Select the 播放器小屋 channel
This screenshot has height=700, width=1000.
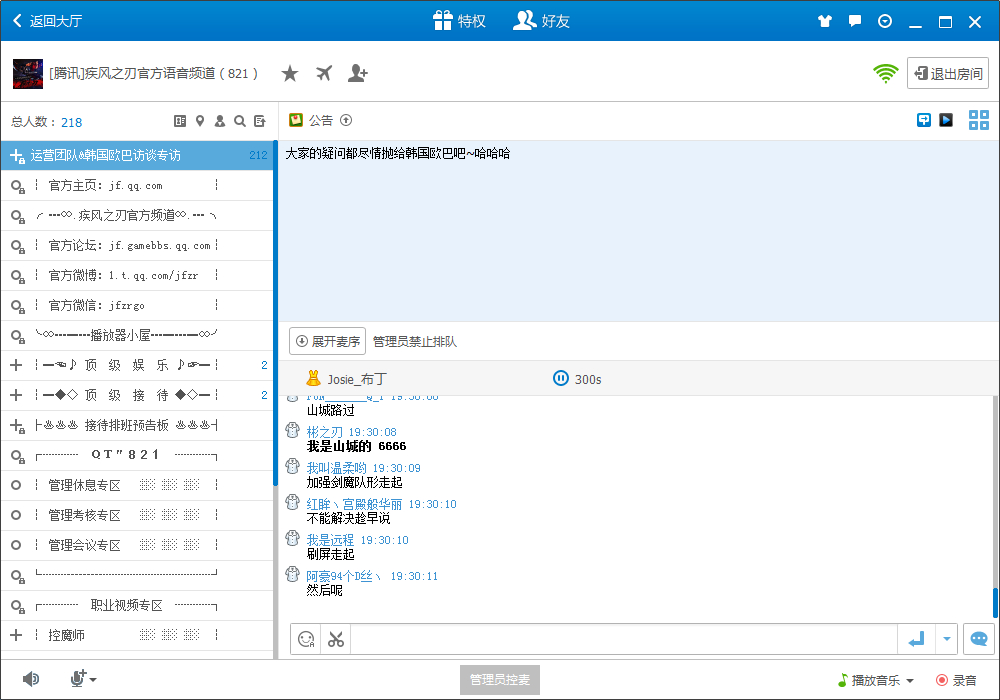click(136, 335)
